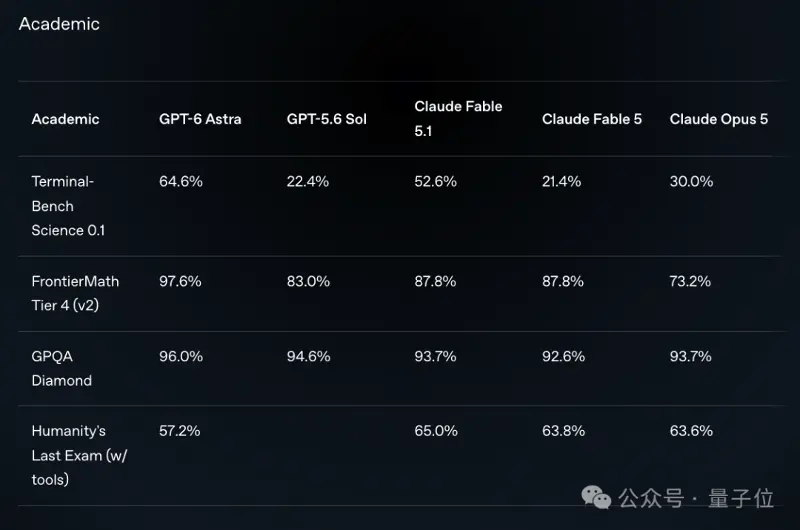Click the WeChat logo icon in the watermark
The width and height of the screenshot is (800, 530).
596,497
